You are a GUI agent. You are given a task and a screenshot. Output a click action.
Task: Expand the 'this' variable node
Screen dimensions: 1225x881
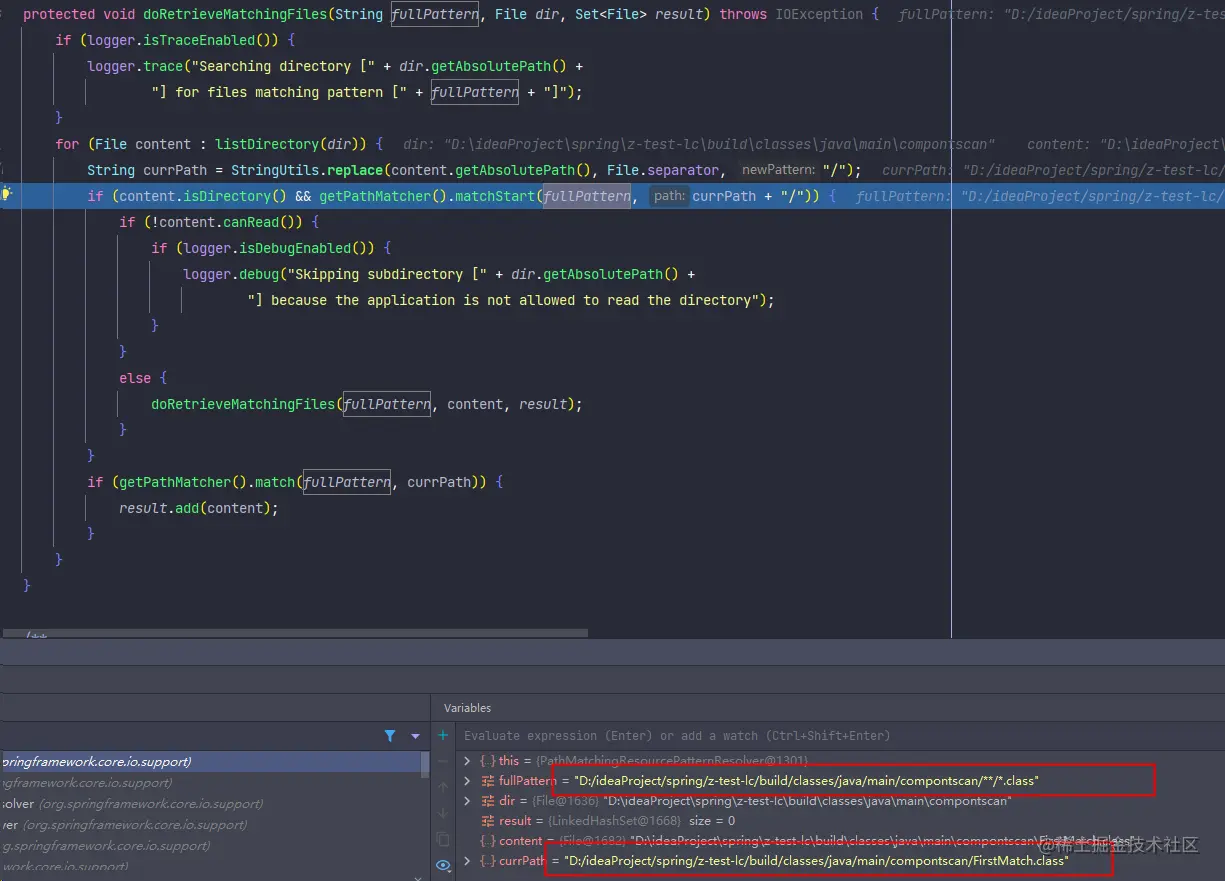click(467, 761)
